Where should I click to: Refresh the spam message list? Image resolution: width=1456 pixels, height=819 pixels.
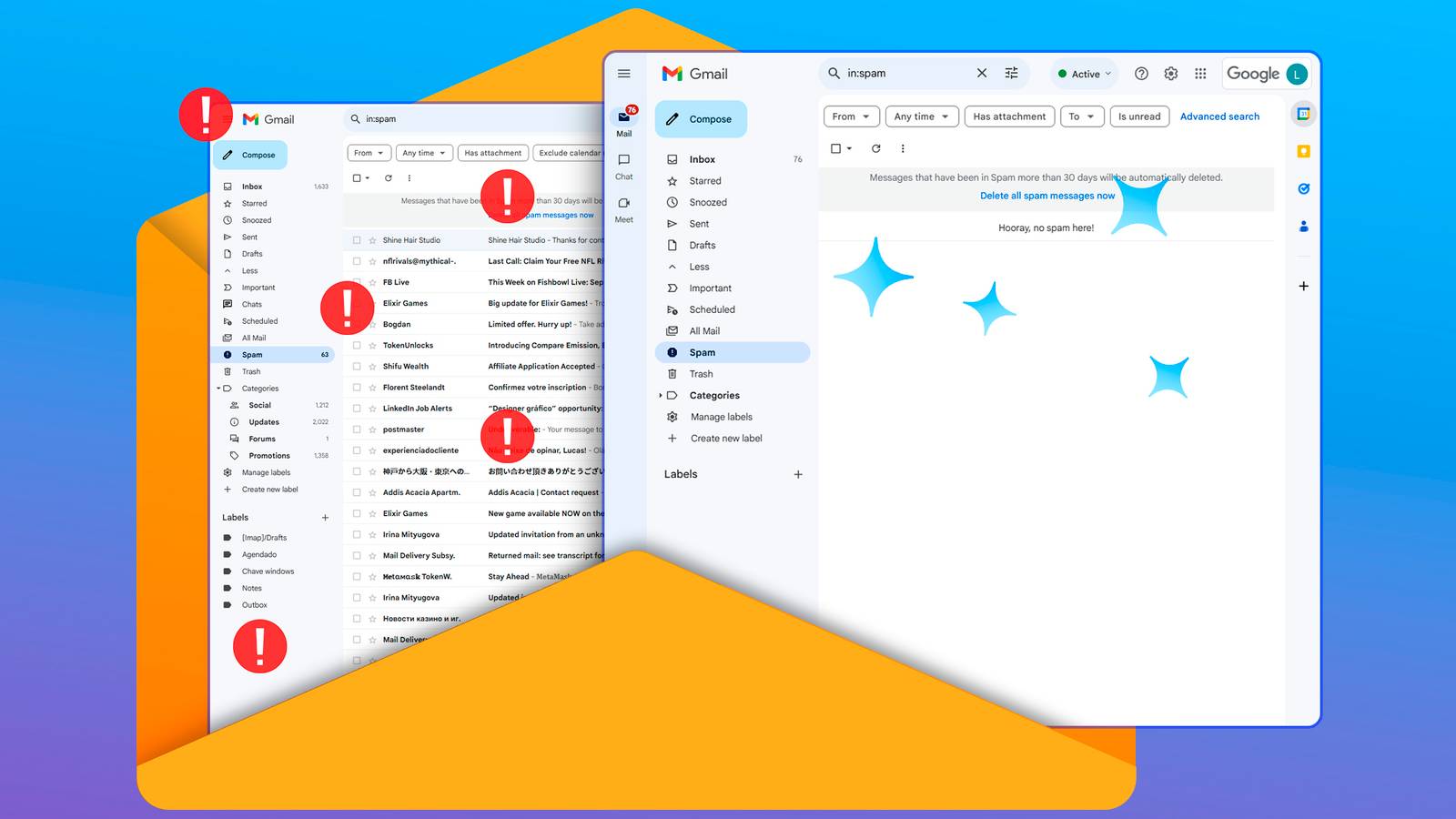click(x=875, y=147)
